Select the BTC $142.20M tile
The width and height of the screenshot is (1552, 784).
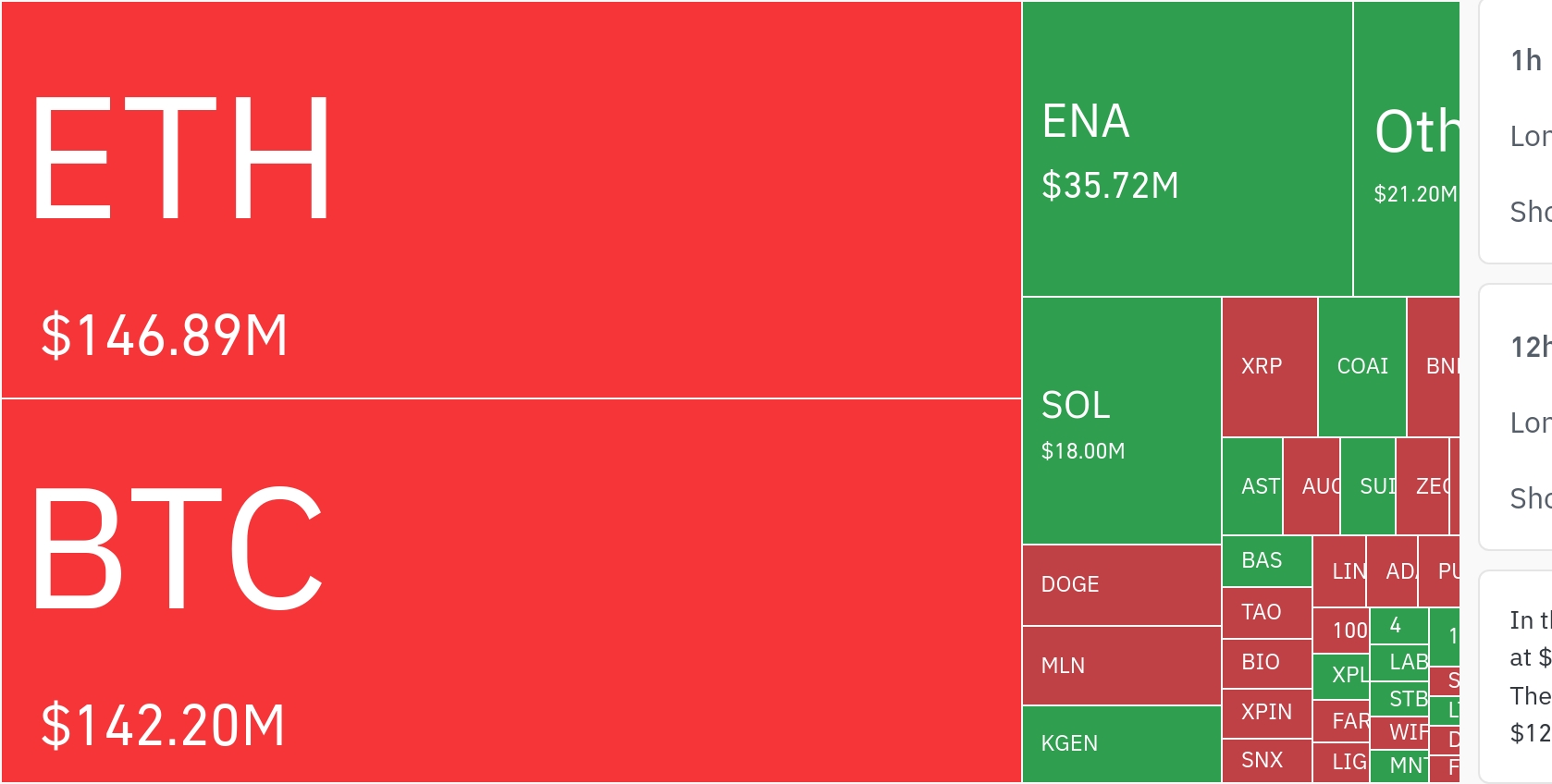click(x=511, y=590)
